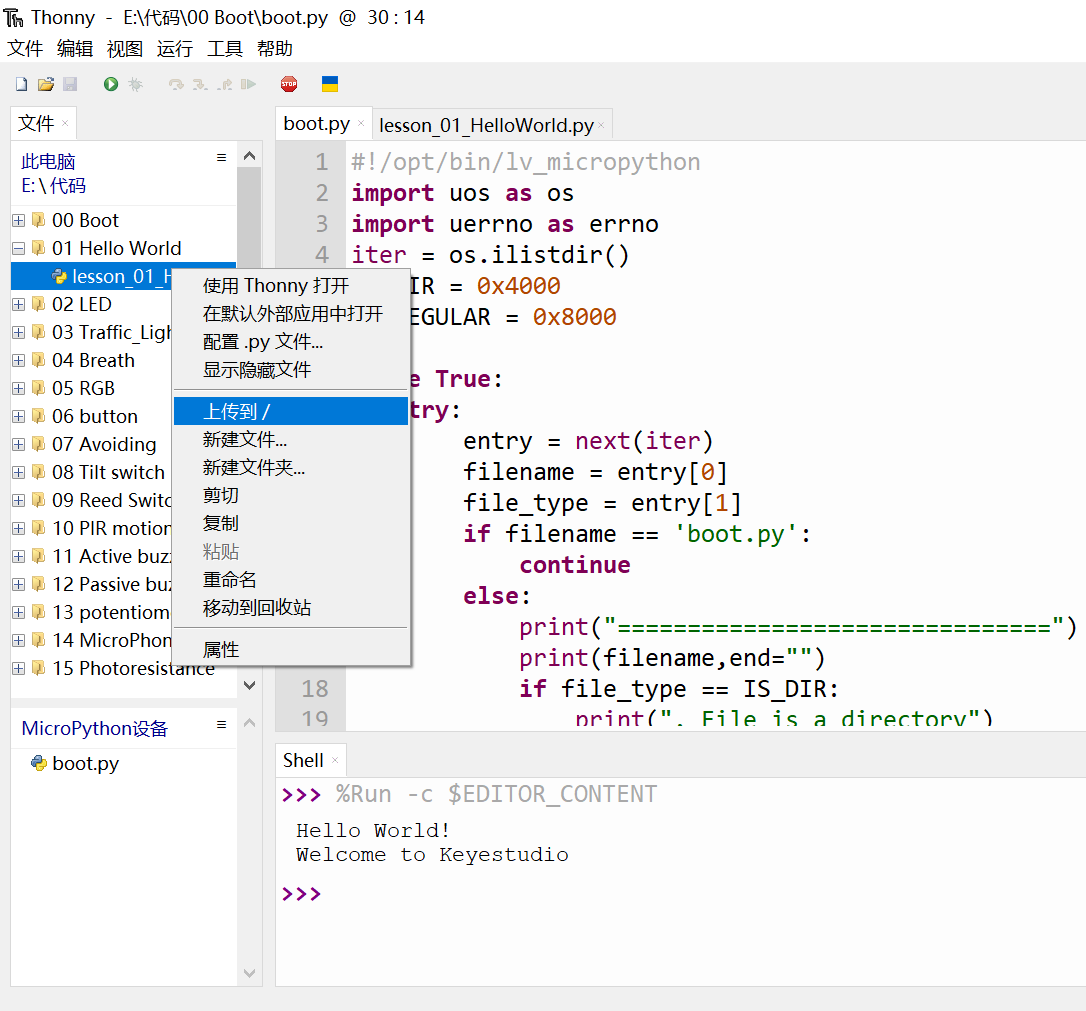
Task: Expand the 05 RGB folder
Action: (x=19, y=388)
